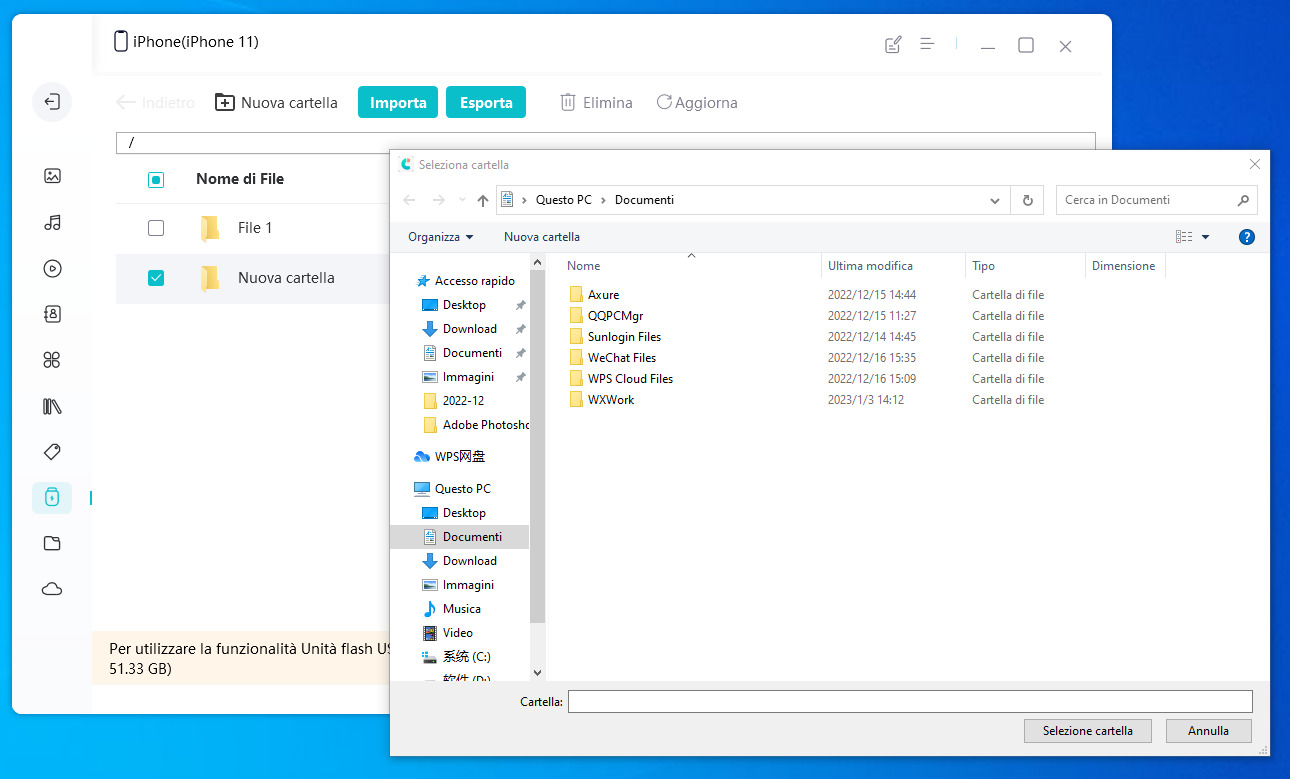Click the app path field showing slash
Viewport: 1290px width, 779px height.
click(605, 143)
